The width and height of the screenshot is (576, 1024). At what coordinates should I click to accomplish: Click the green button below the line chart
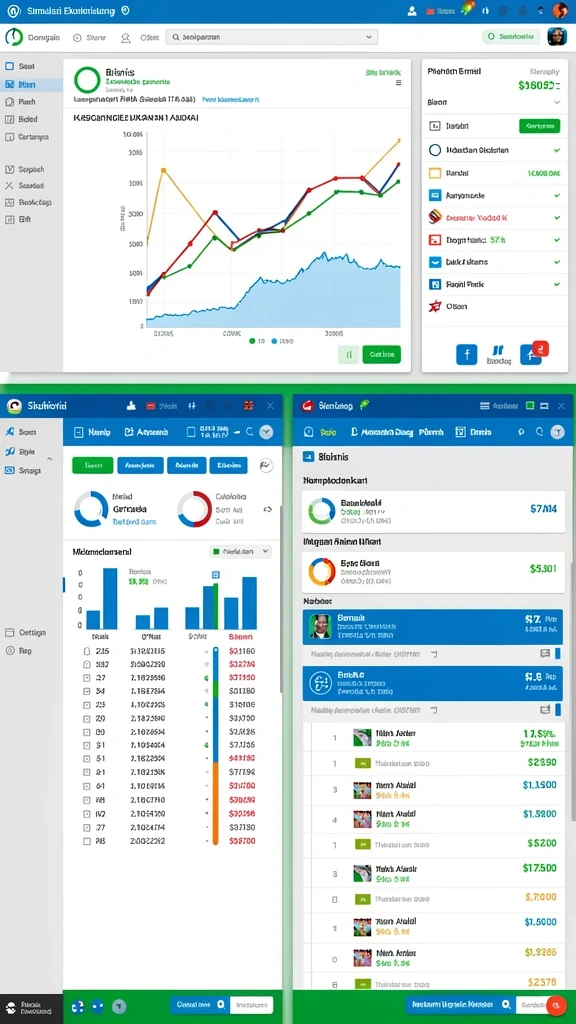click(381, 355)
